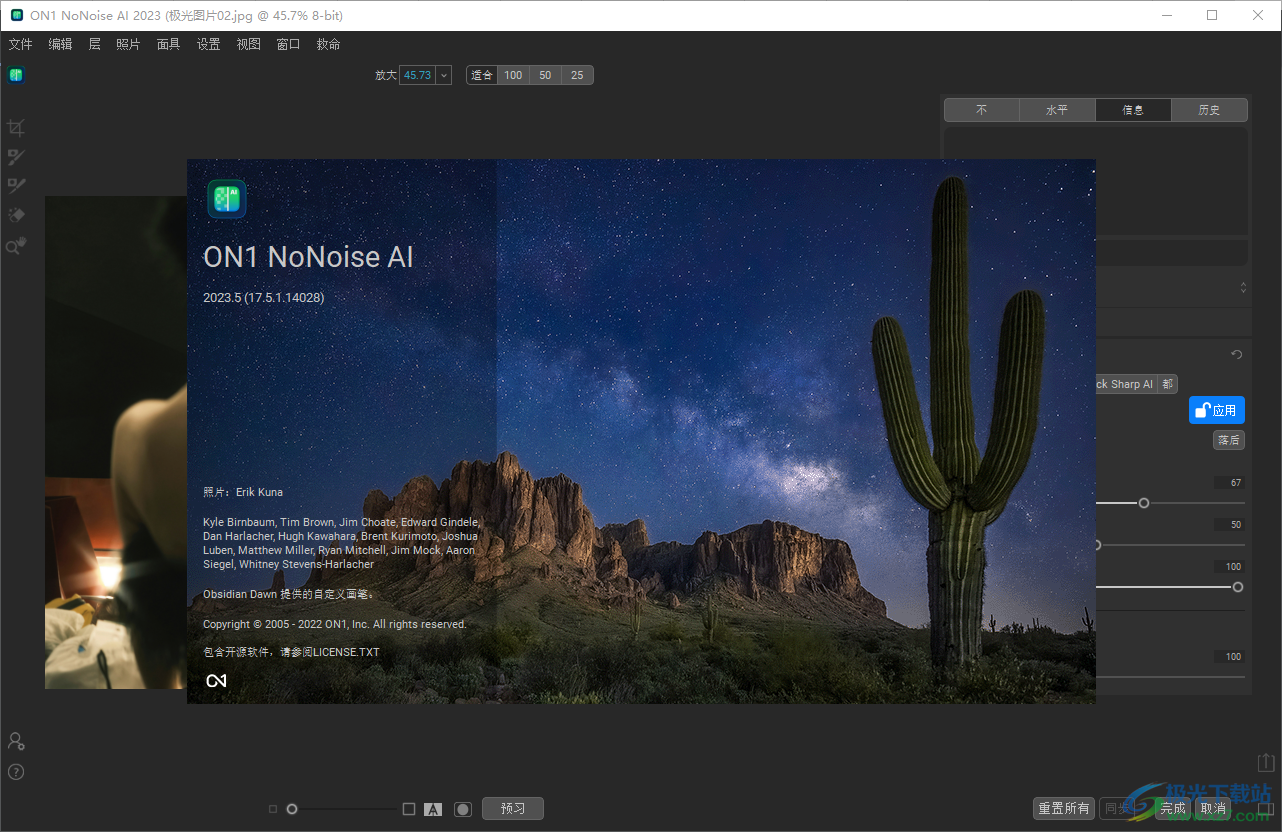Image resolution: width=1282 pixels, height=832 pixels.
Task: Click the export share icon
Action: pos(1265,763)
